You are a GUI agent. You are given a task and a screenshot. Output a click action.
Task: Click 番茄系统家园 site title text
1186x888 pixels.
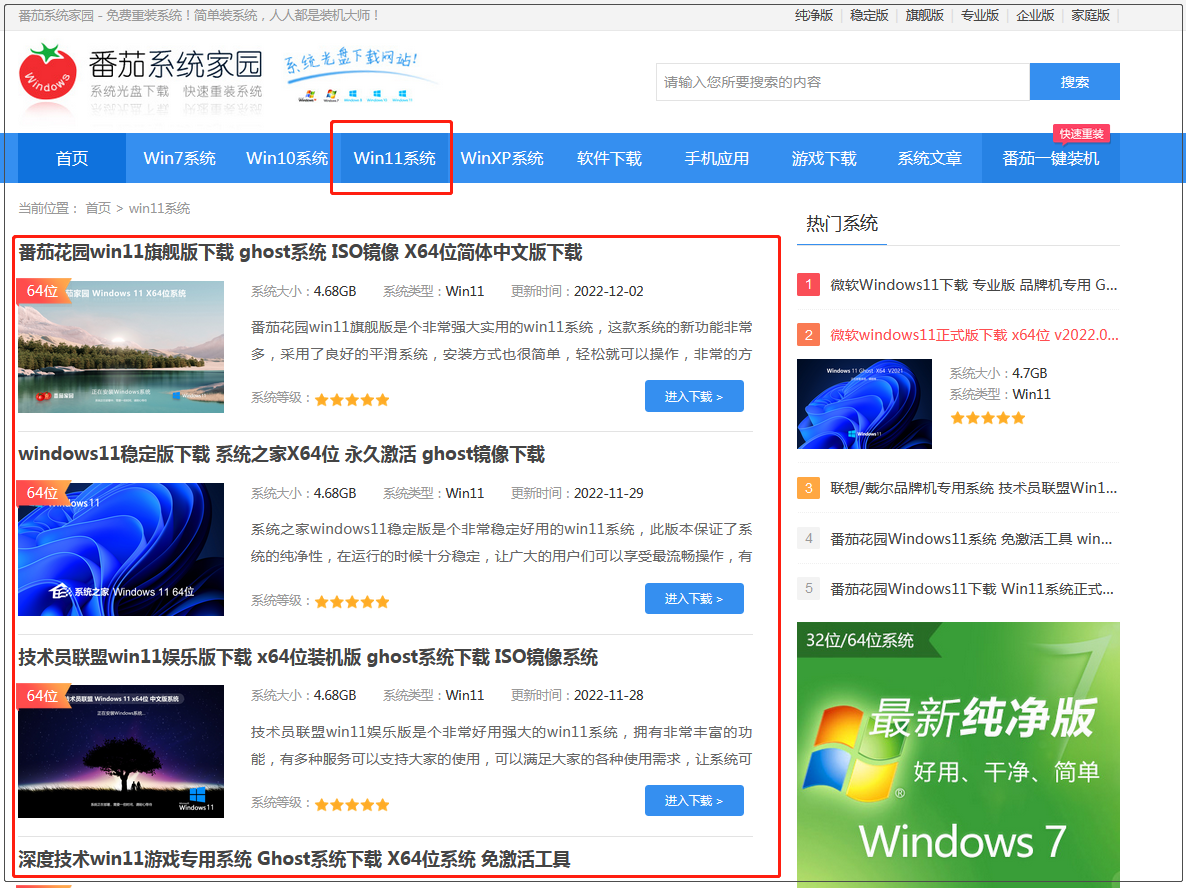point(175,64)
